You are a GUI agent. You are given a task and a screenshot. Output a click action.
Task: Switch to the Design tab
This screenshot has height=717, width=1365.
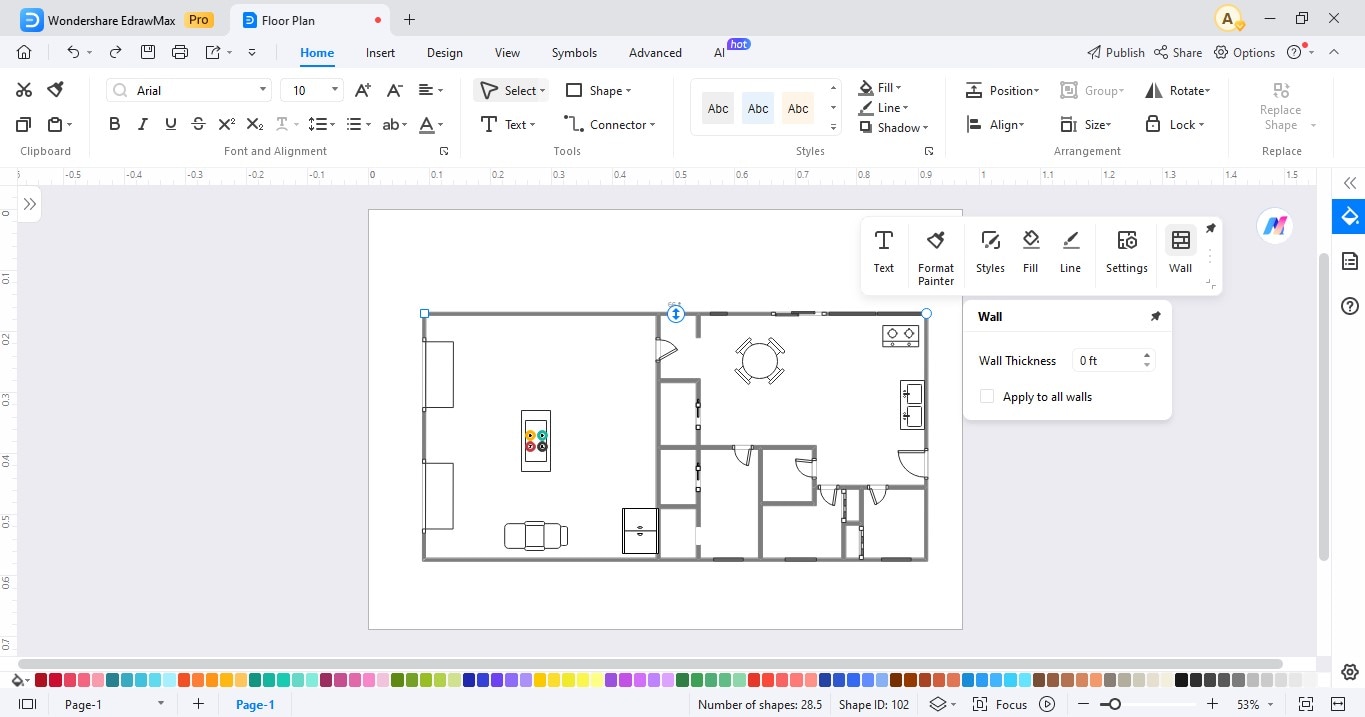click(x=444, y=53)
